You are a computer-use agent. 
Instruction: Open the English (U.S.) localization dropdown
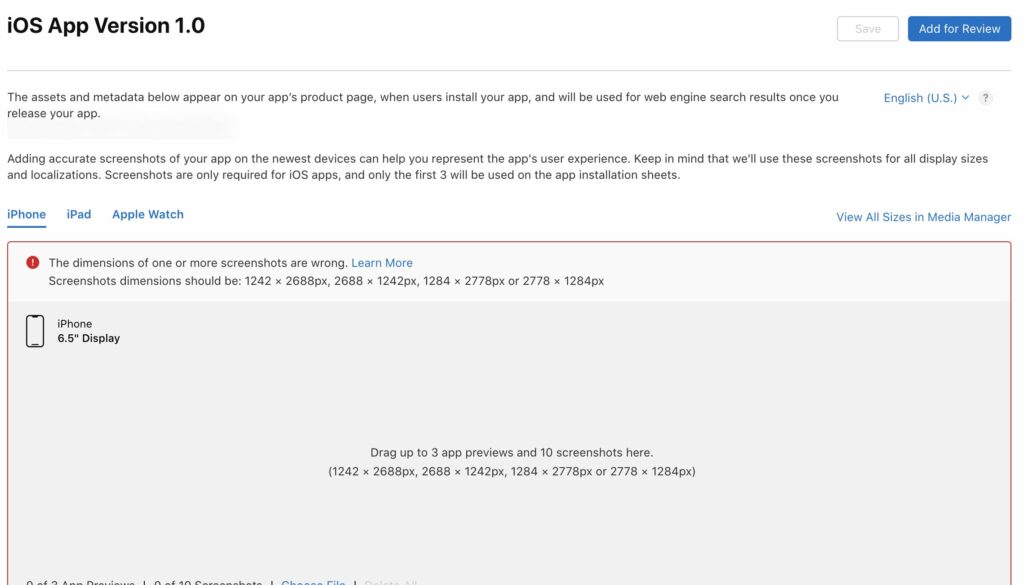pos(921,98)
